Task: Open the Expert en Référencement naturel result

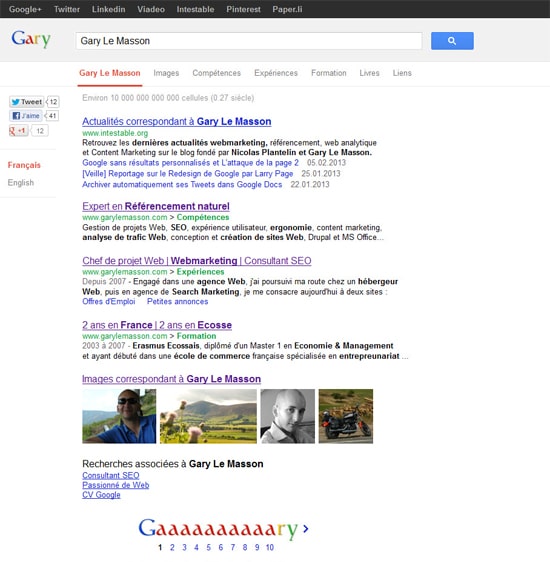Action: tap(156, 206)
